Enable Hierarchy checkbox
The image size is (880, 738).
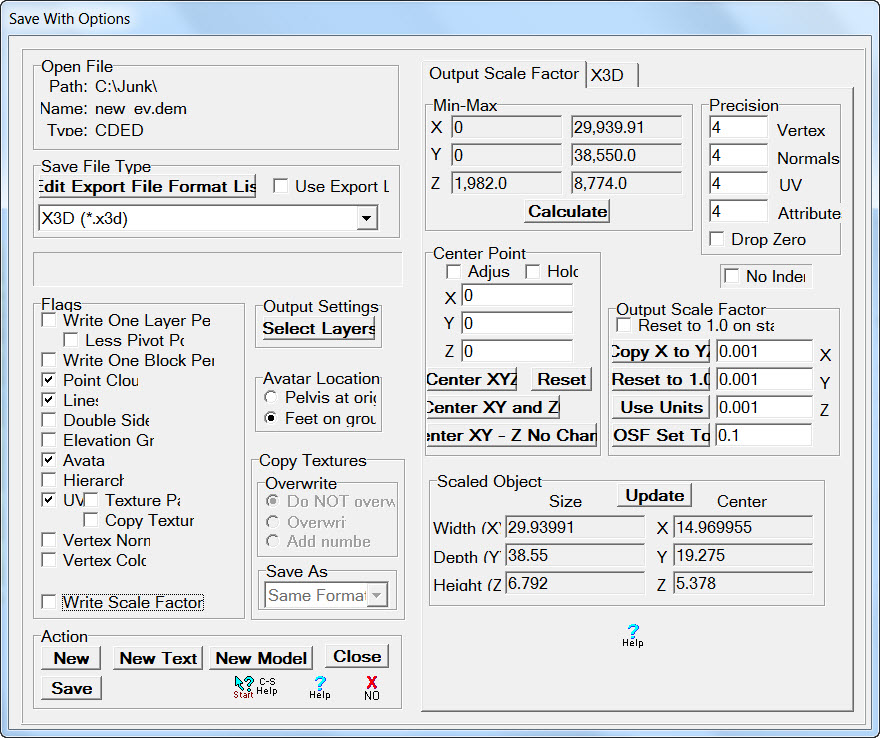49,480
